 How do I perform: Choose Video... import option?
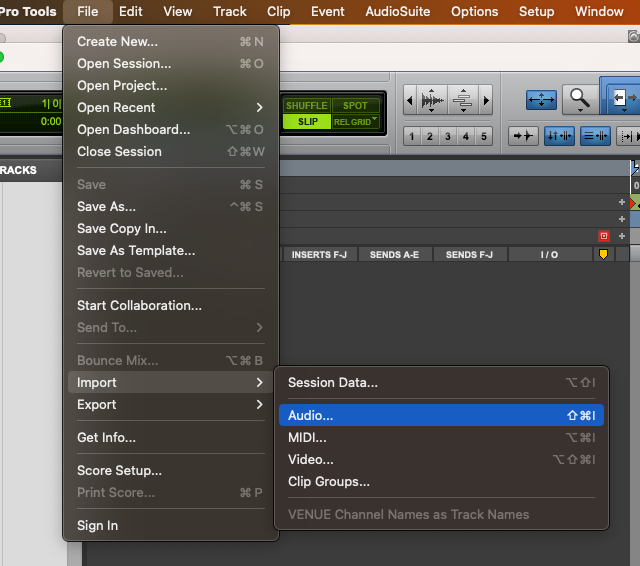tap(441, 459)
